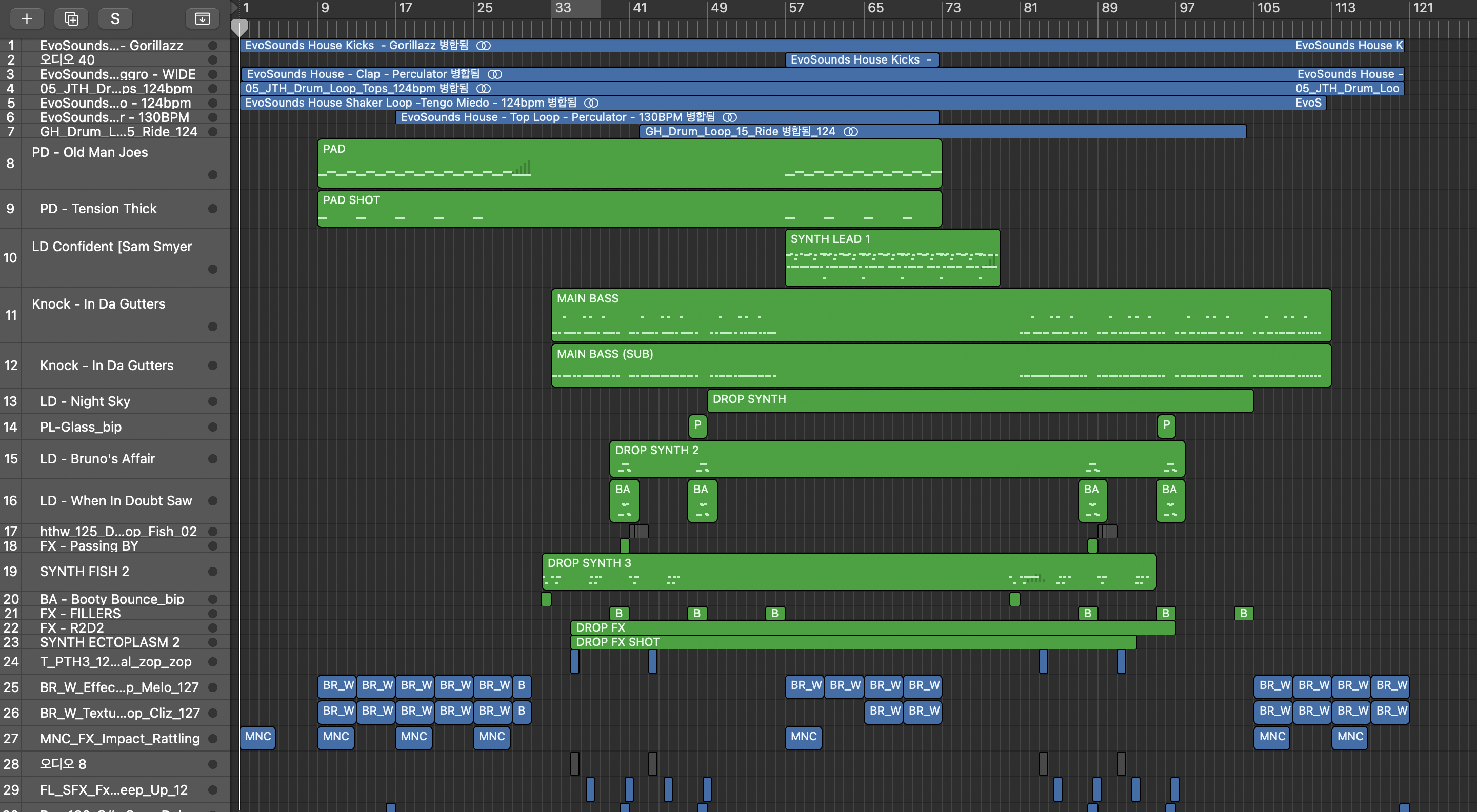Select track header LD - Bruno's Affair
This screenshot has width=1477, height=812.
[x=115, y=459]
